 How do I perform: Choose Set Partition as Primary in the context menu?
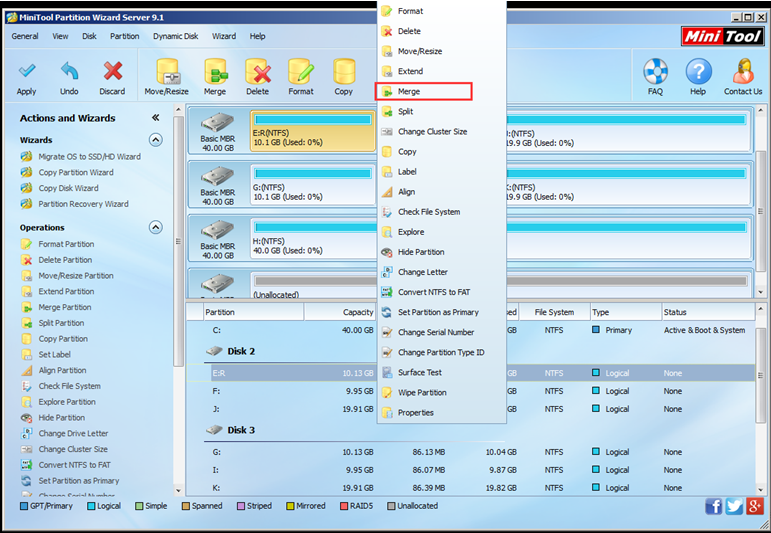click(x=442, y=312)
